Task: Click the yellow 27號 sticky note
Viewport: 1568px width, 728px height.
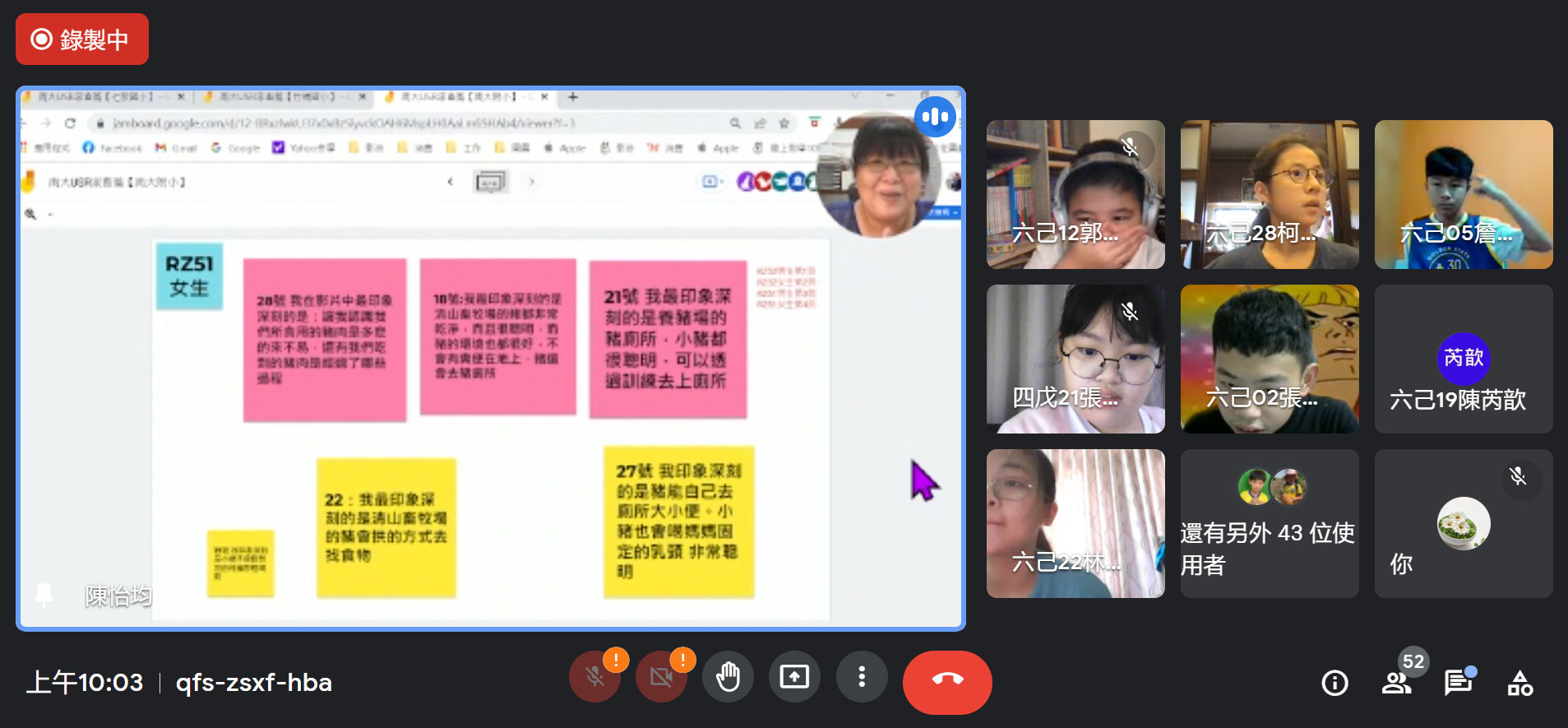Action: [x=678, y=522]
